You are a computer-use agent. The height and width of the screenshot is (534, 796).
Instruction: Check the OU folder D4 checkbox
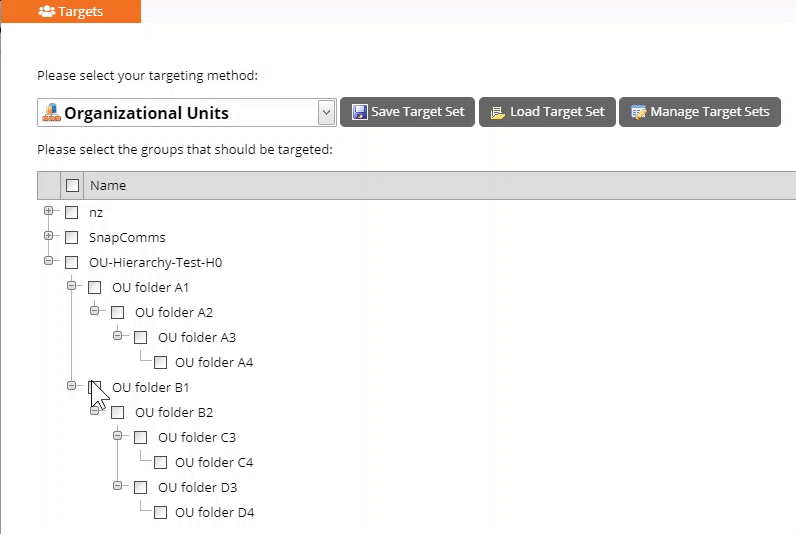160,513
